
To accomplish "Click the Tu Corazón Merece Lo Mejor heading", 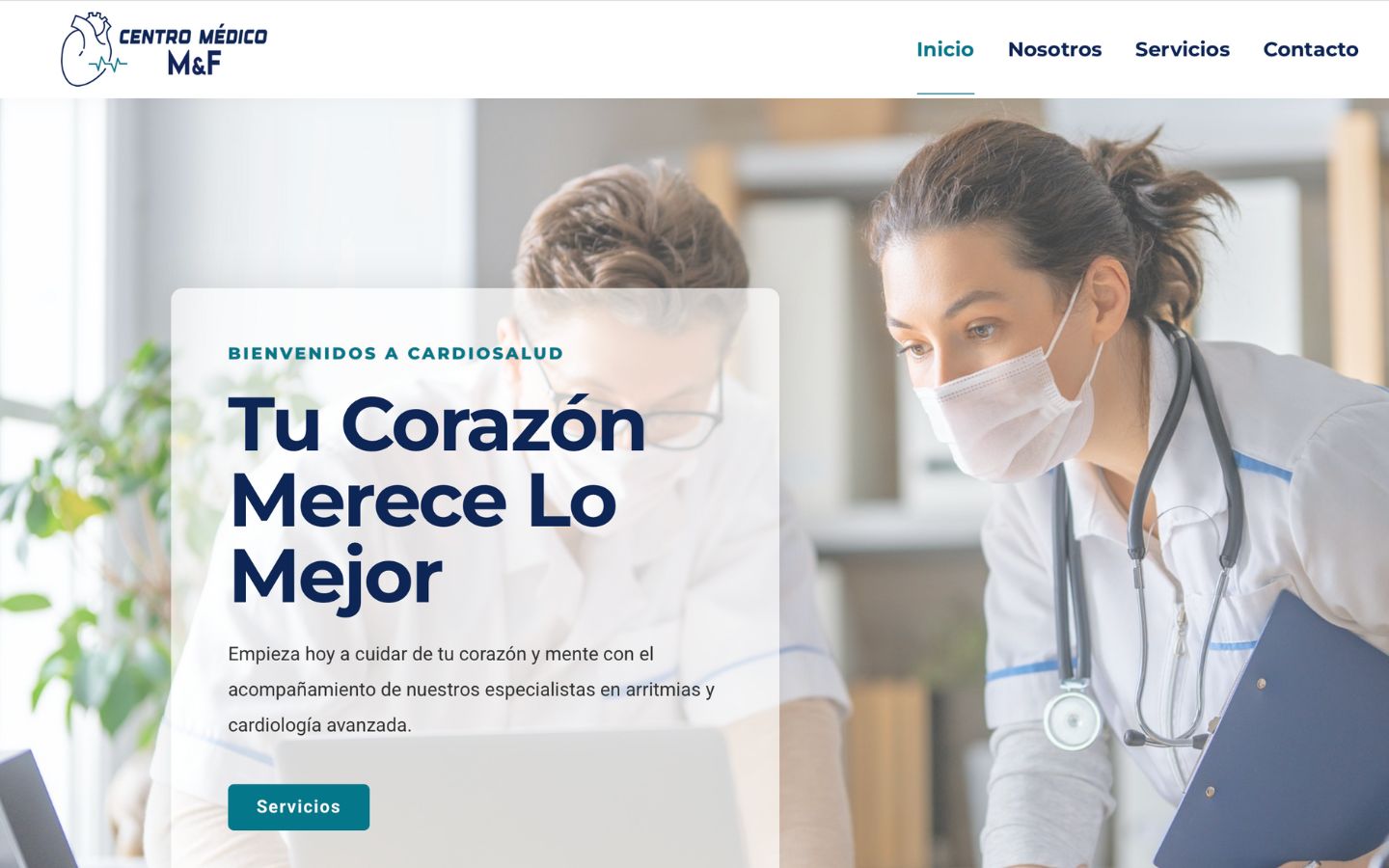I will (x=436, y=501).
